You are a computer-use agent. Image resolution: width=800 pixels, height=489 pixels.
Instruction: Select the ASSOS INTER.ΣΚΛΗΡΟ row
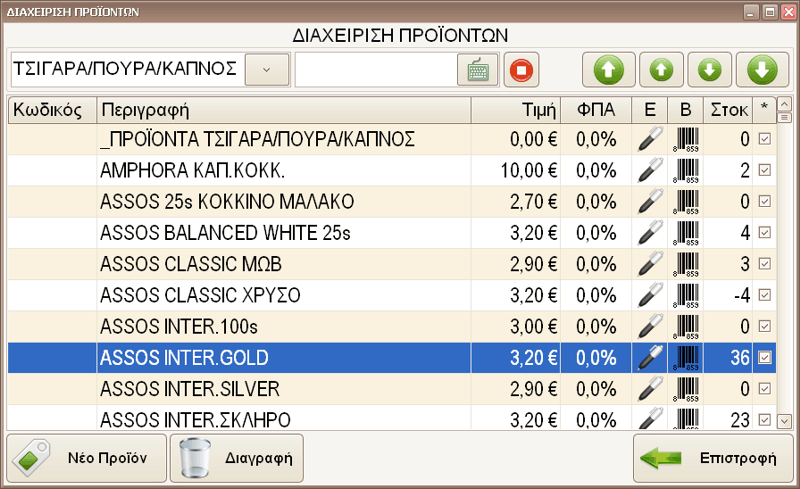point(392,419)
